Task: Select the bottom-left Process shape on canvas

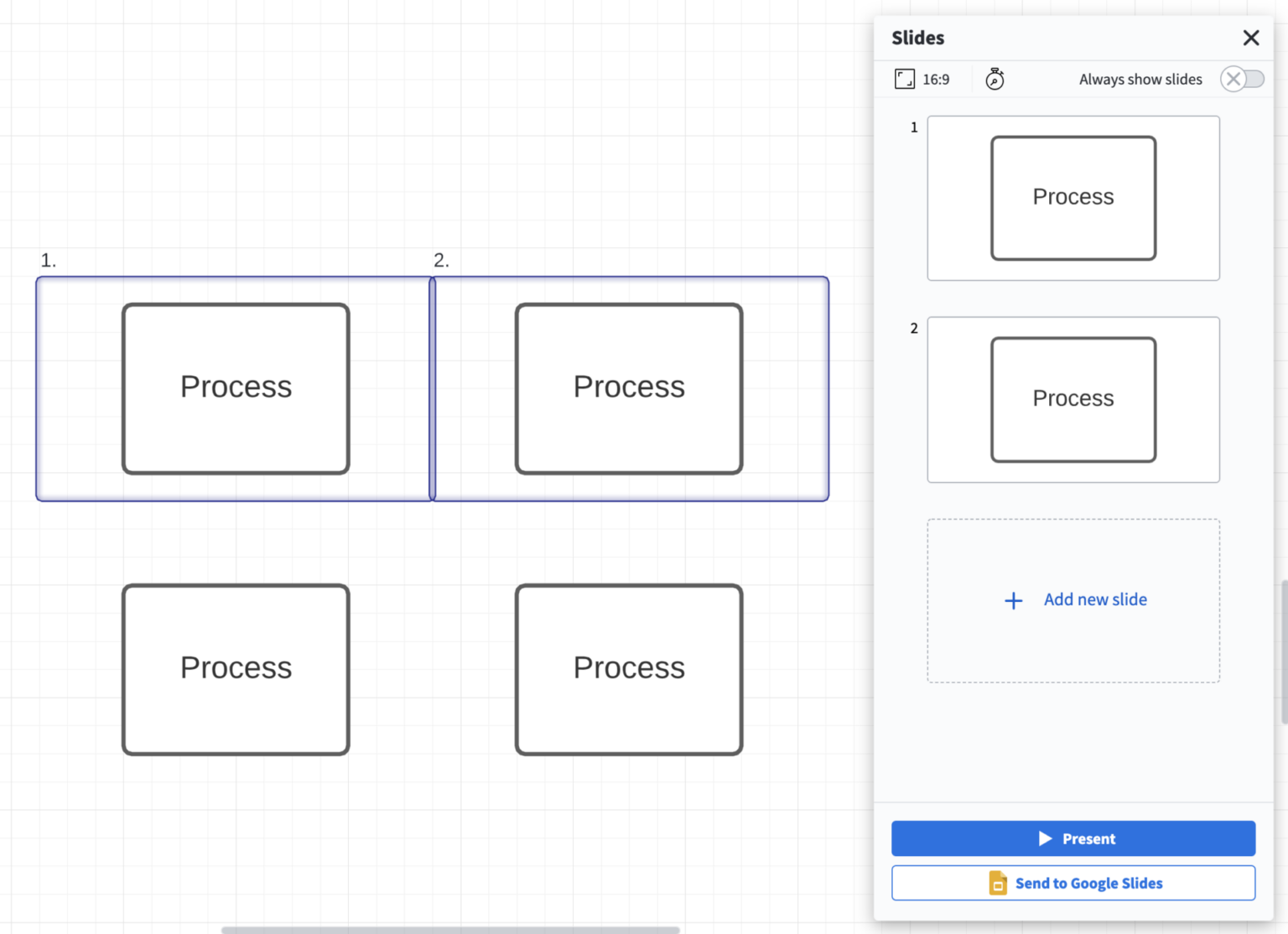Action: (x=236, y=668)
